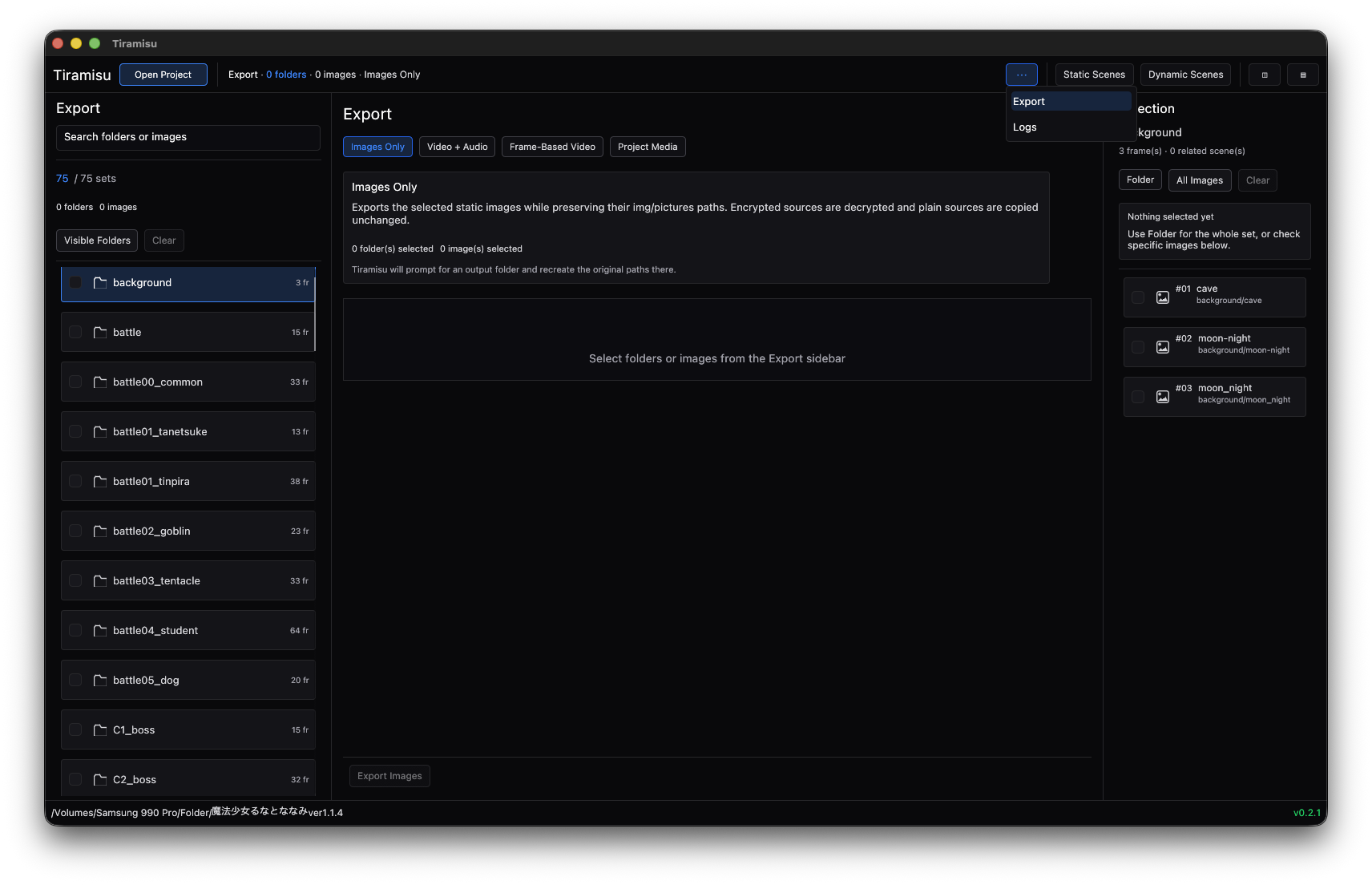Click the folder icon beside background set

[x=99, y=282]
